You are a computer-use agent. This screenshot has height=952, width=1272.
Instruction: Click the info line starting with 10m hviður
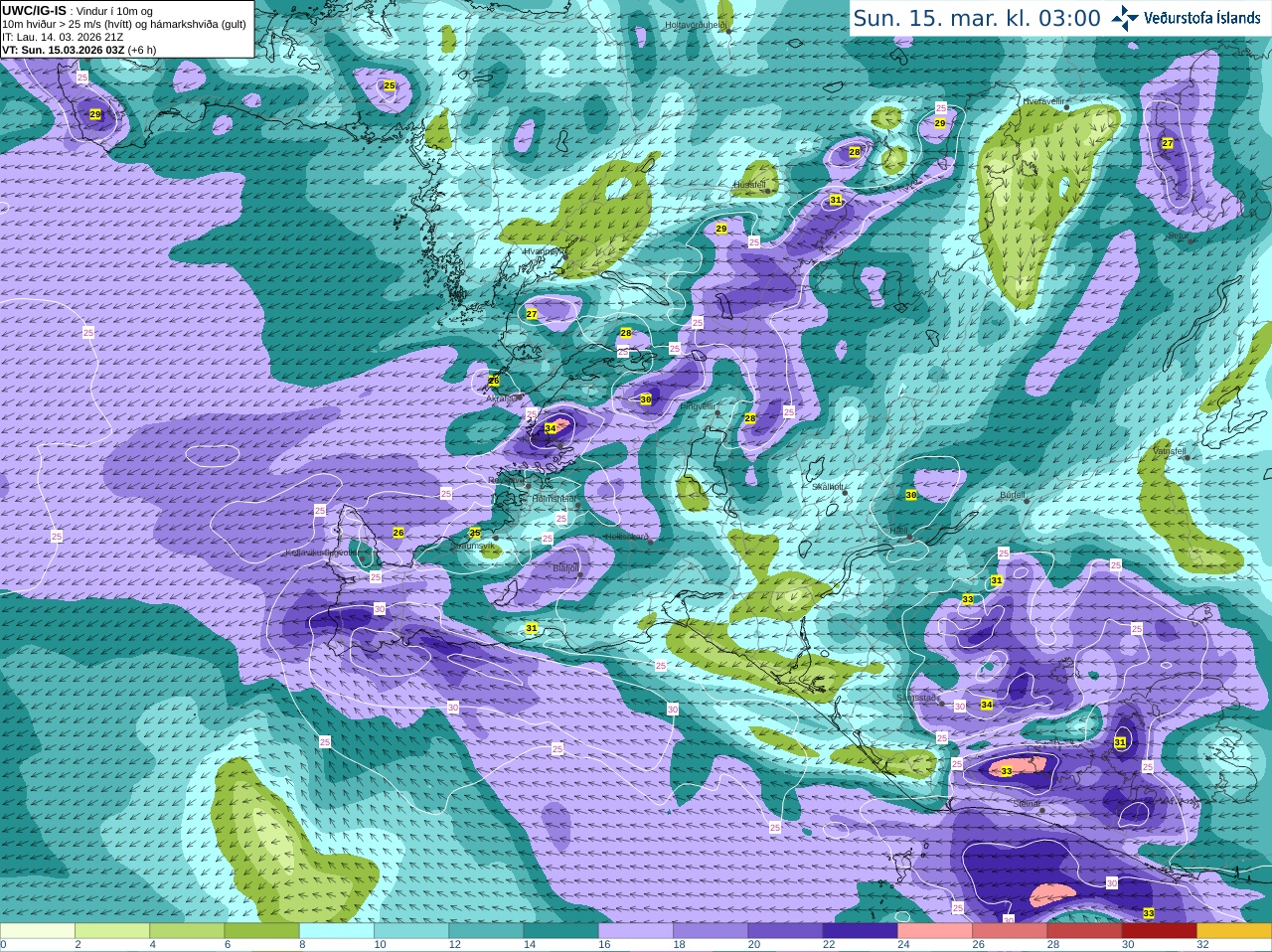point(124,24)
